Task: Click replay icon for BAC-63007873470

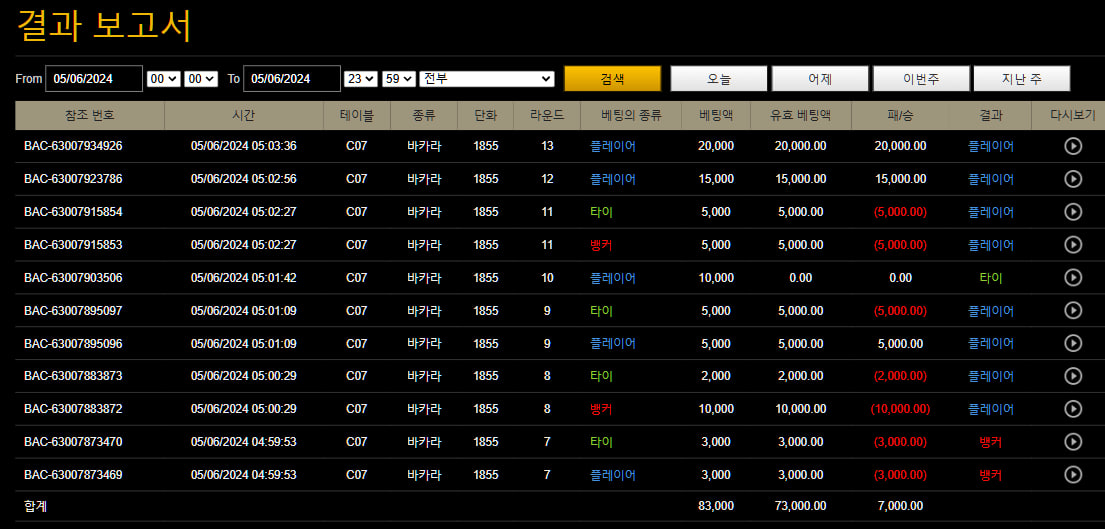Action: (1073, 442)
